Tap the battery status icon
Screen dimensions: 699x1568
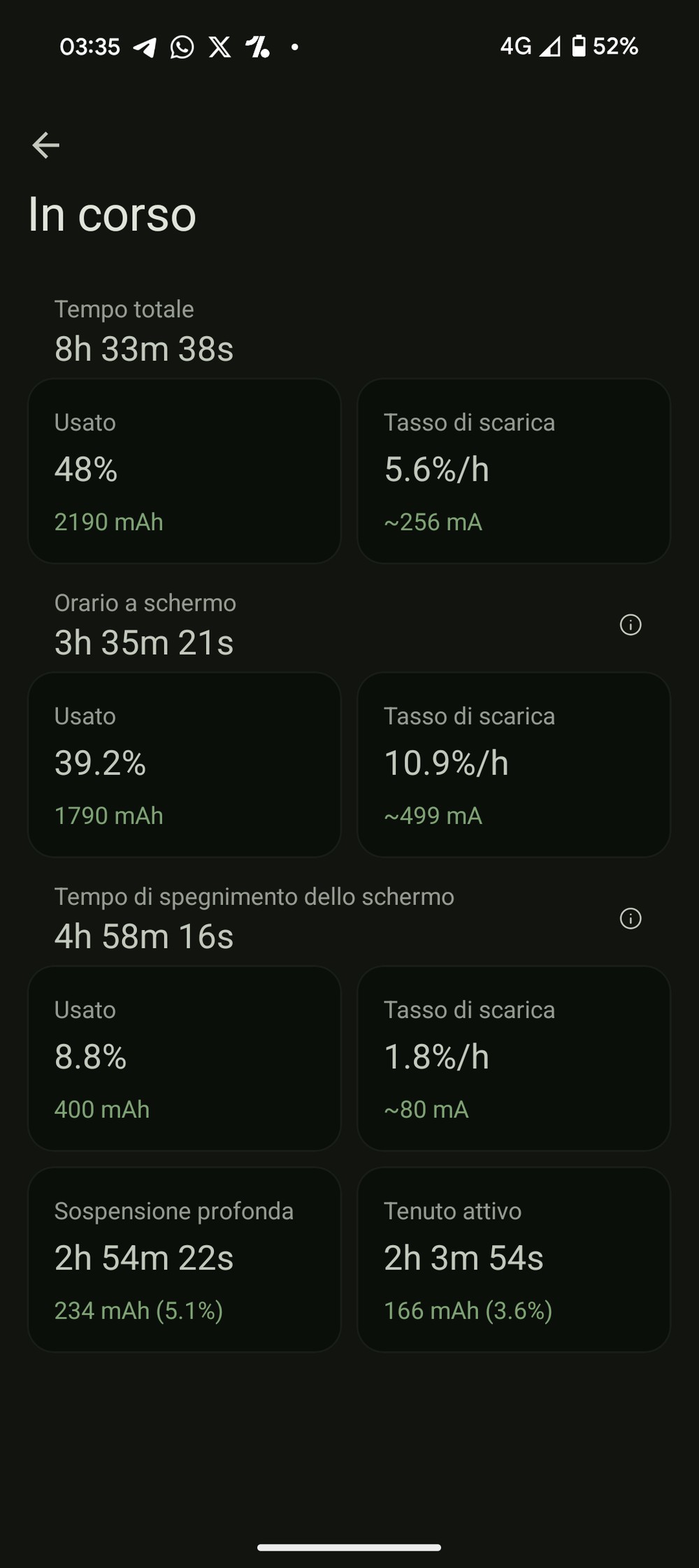click(578, 46)
